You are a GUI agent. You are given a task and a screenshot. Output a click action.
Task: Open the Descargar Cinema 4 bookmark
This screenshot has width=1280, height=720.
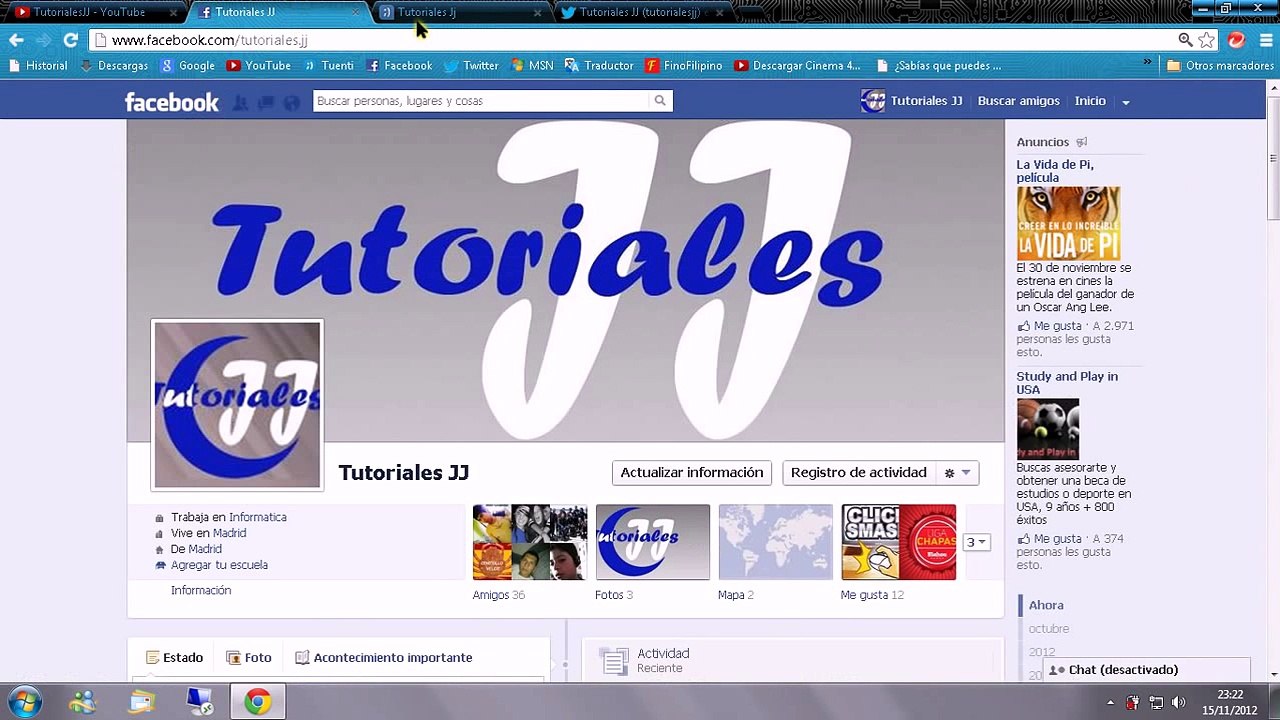[798, 66]
